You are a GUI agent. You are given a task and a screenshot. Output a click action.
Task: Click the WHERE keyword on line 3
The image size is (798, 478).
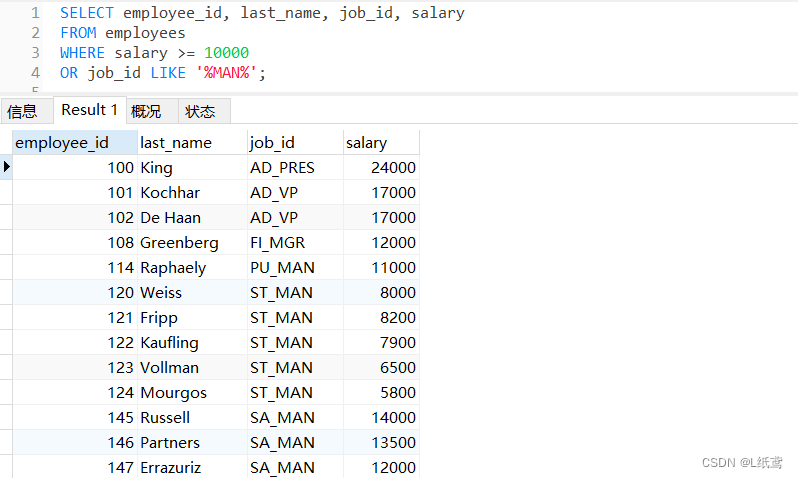pos(82,52)
